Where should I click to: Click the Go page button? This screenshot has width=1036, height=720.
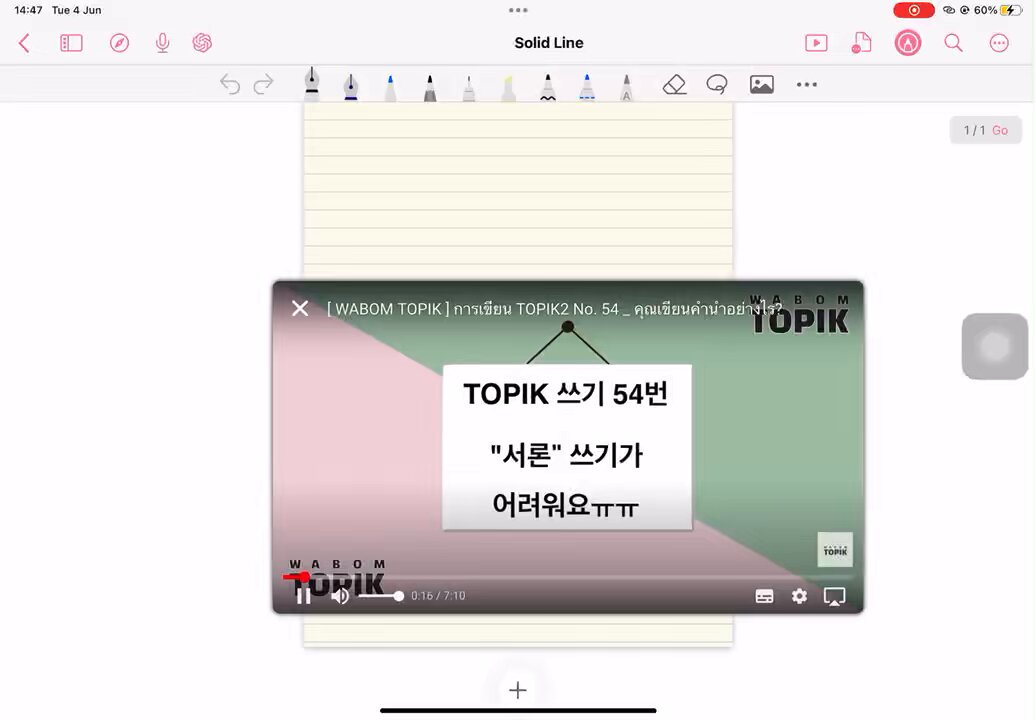[1000, 130]
